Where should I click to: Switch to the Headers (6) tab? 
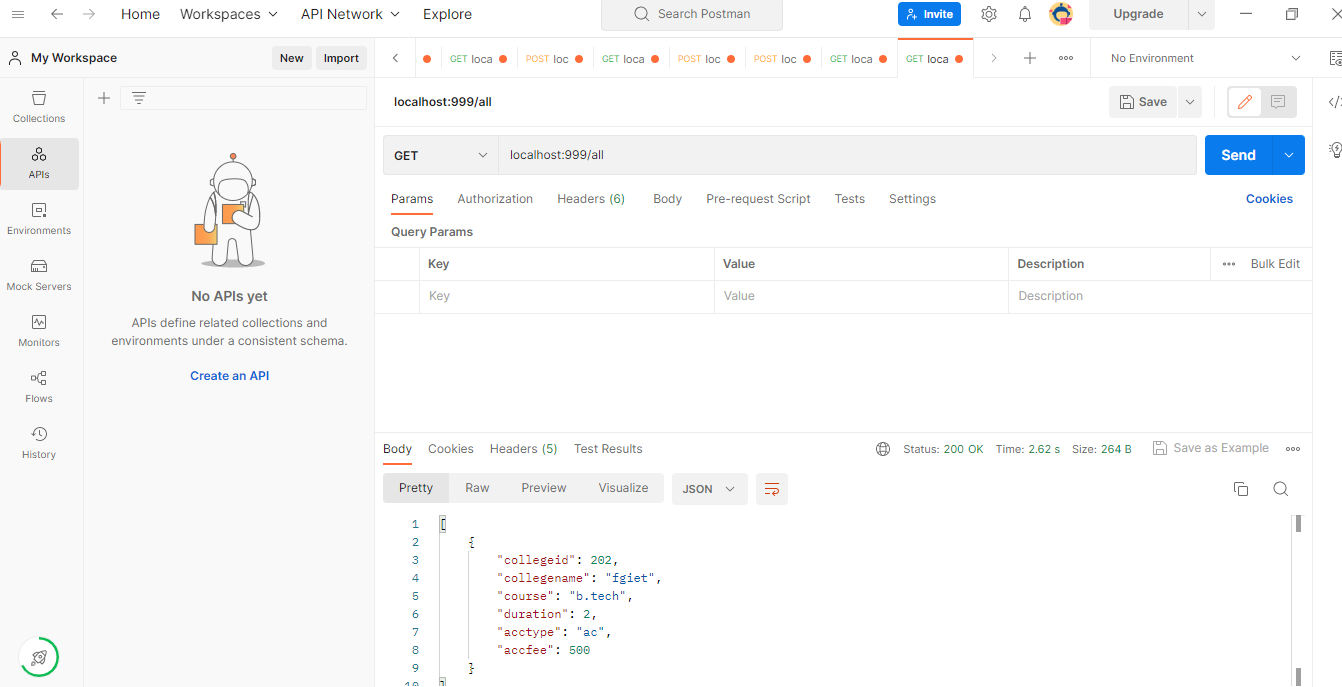[590, 199]
